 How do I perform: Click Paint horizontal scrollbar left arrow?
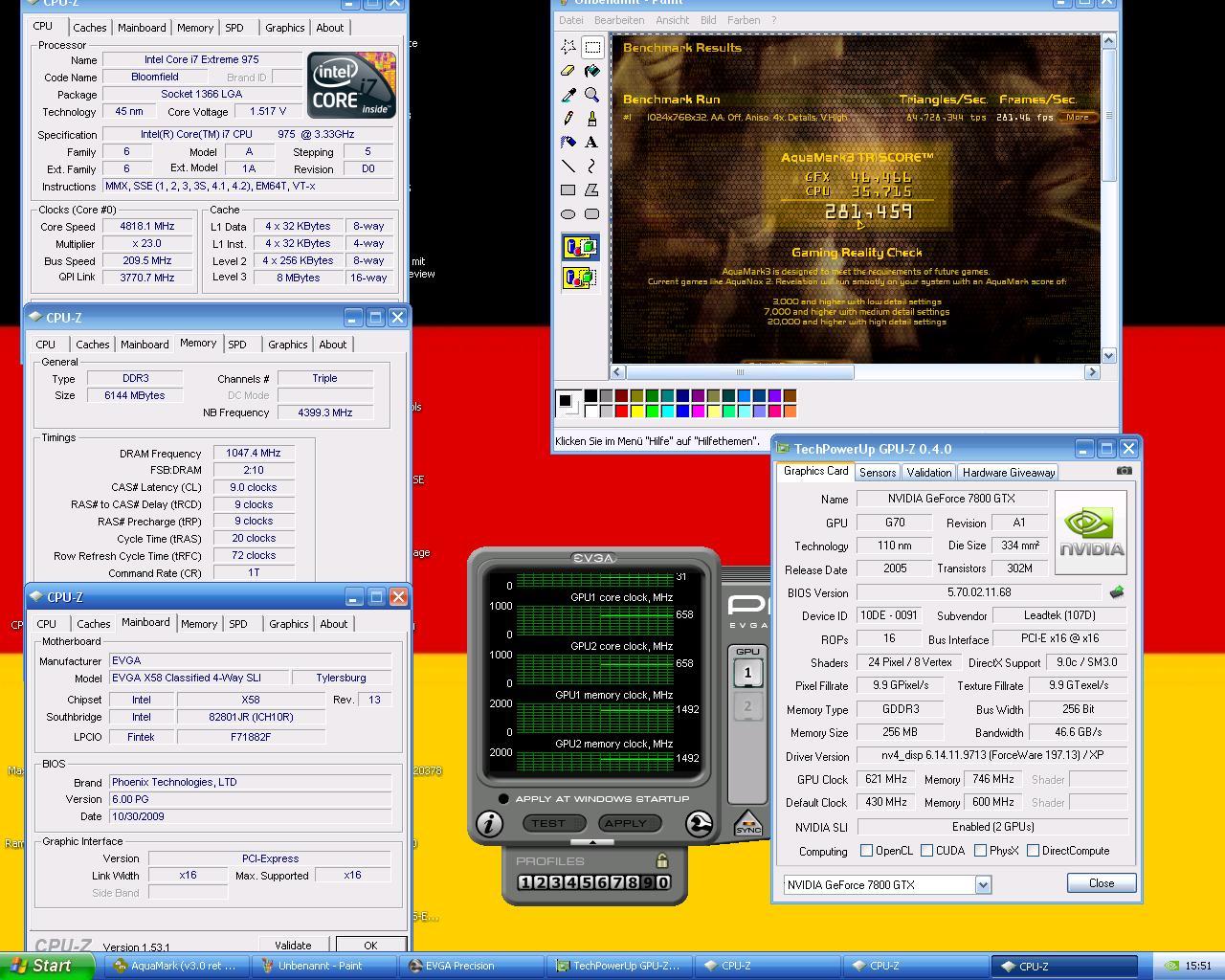[618, 372]
